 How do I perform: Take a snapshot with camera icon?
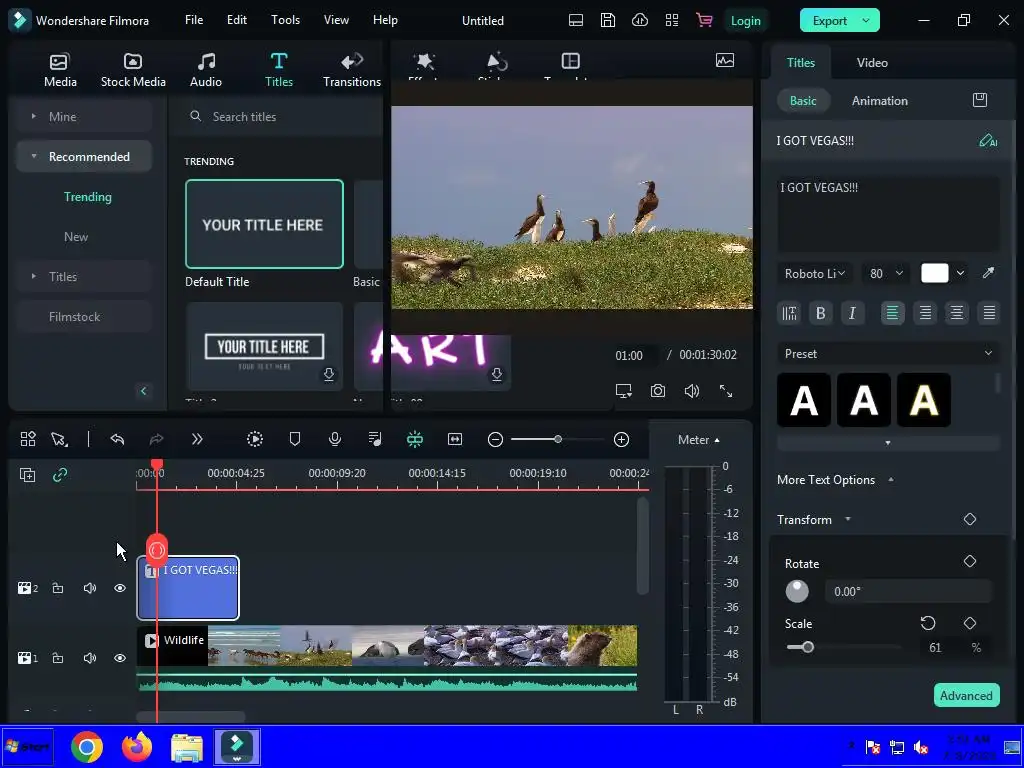pos(657,391)
